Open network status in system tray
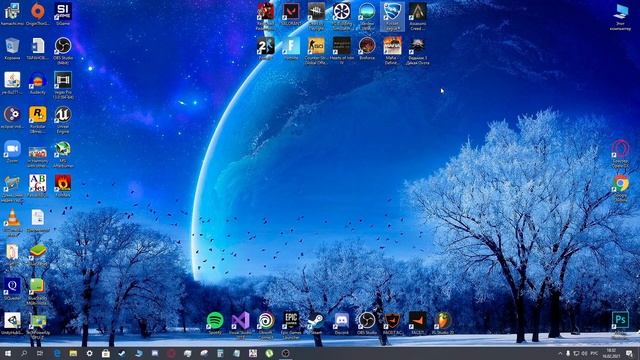 (x=576, y=353)
